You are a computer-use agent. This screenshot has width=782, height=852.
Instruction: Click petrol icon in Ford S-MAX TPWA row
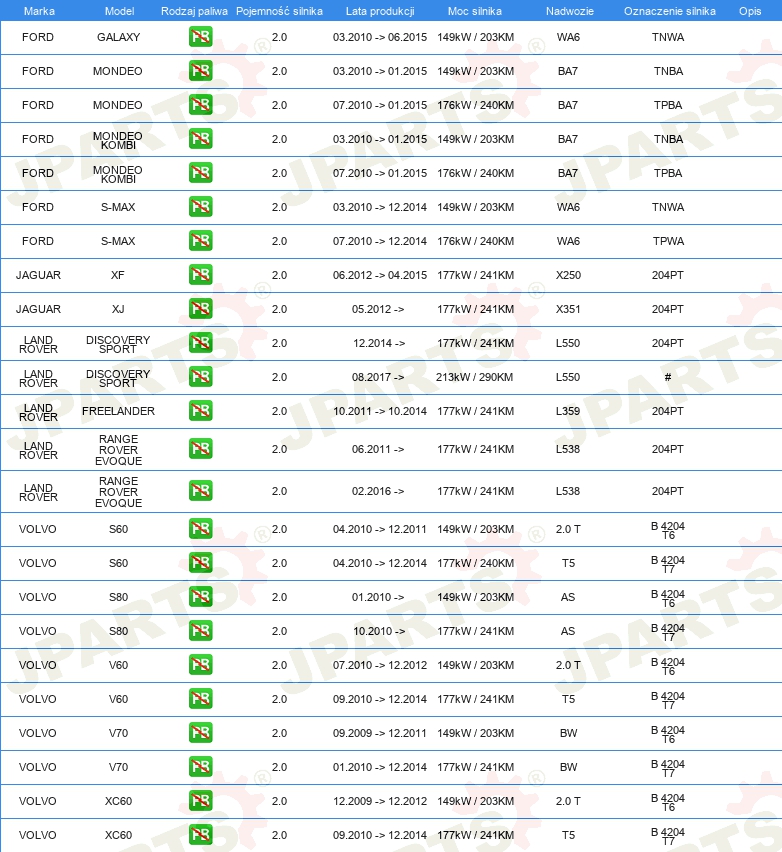tap(201, 241)
